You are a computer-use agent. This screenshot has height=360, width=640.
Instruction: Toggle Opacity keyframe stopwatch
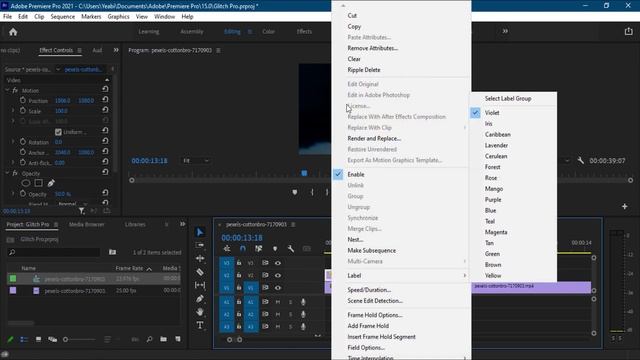(23, 194)
